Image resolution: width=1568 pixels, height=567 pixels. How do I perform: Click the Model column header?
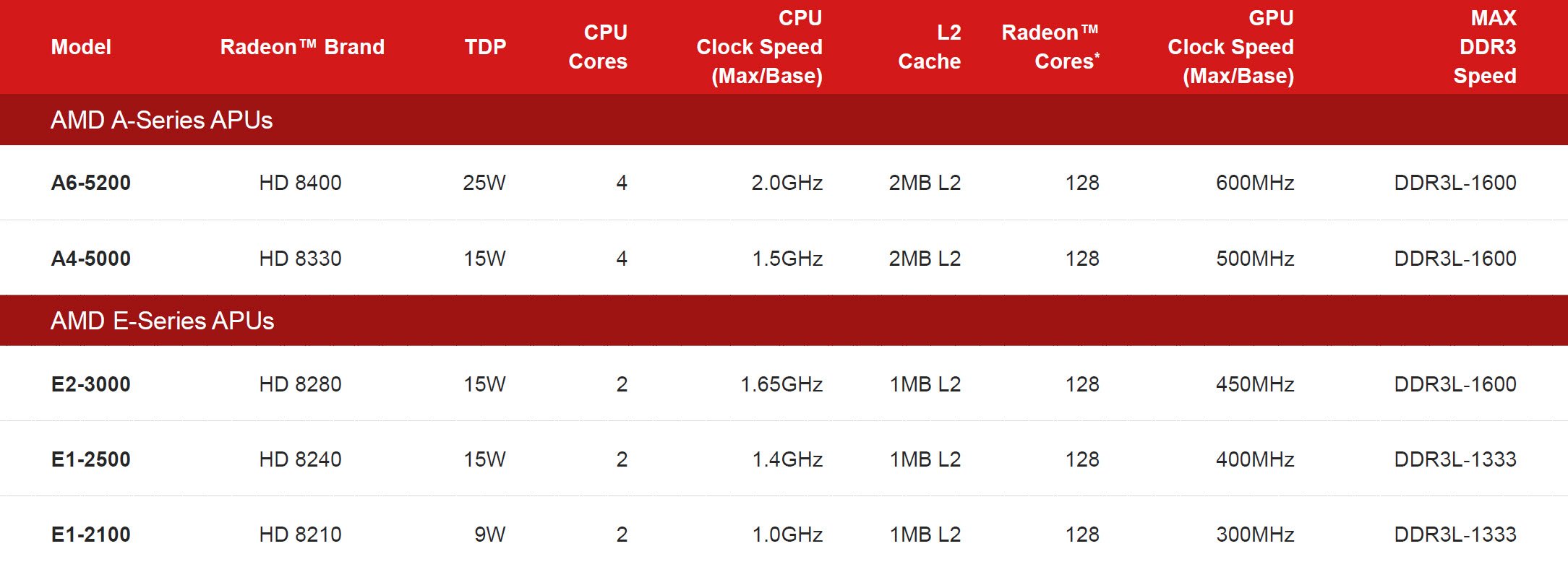pyautogui.click(x=81, y=47)
